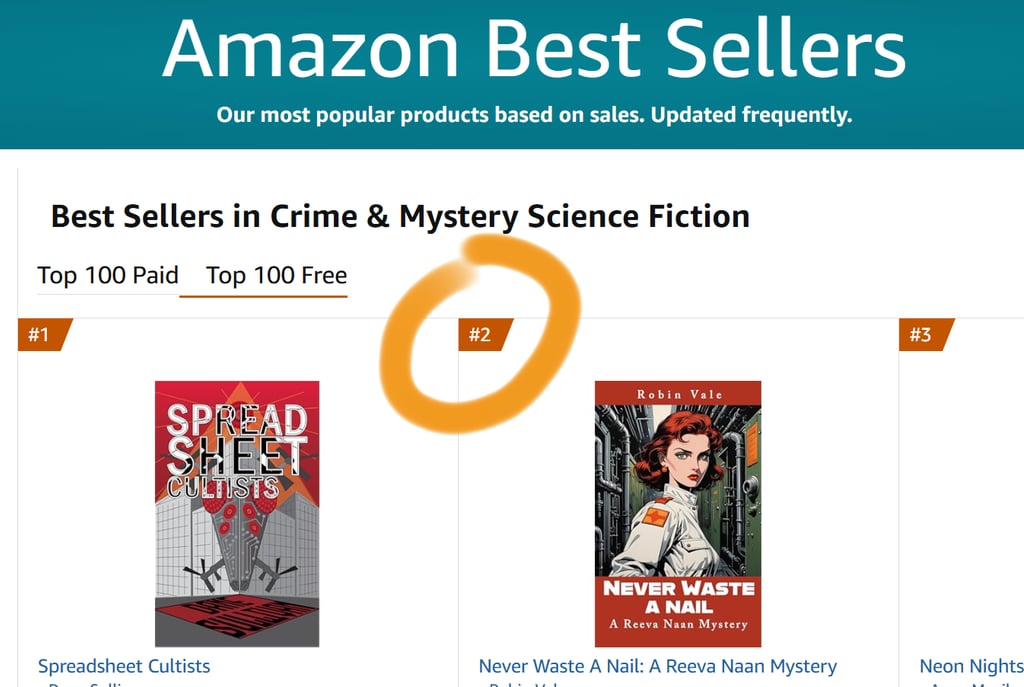Image resolution: width=1024 pixels, height=687 pixels.
Task: Click the 'Spread Sheet' text on first cover
Action: tap(237, 438)
